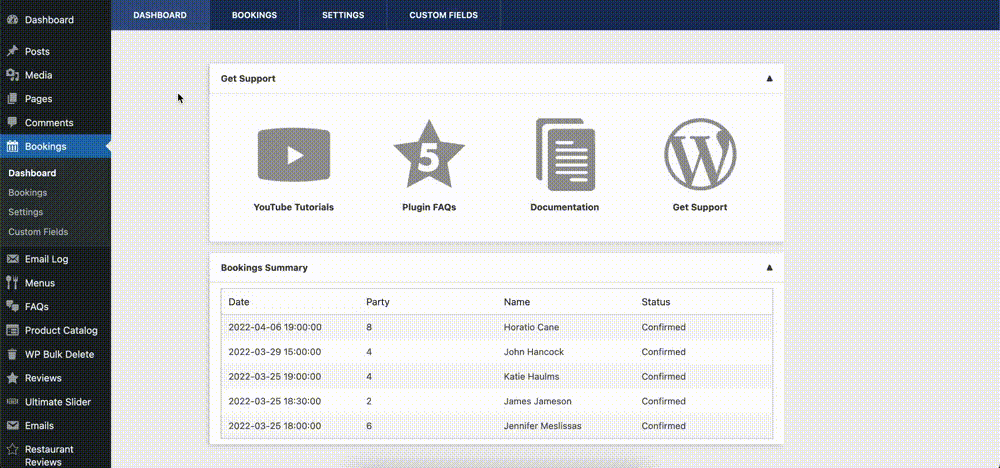The height and width of the screenshot is (468, 1000).
Task: Click the WP Bulk Delete trash icon
Action: pyautogui.click(x=12, y=354)
